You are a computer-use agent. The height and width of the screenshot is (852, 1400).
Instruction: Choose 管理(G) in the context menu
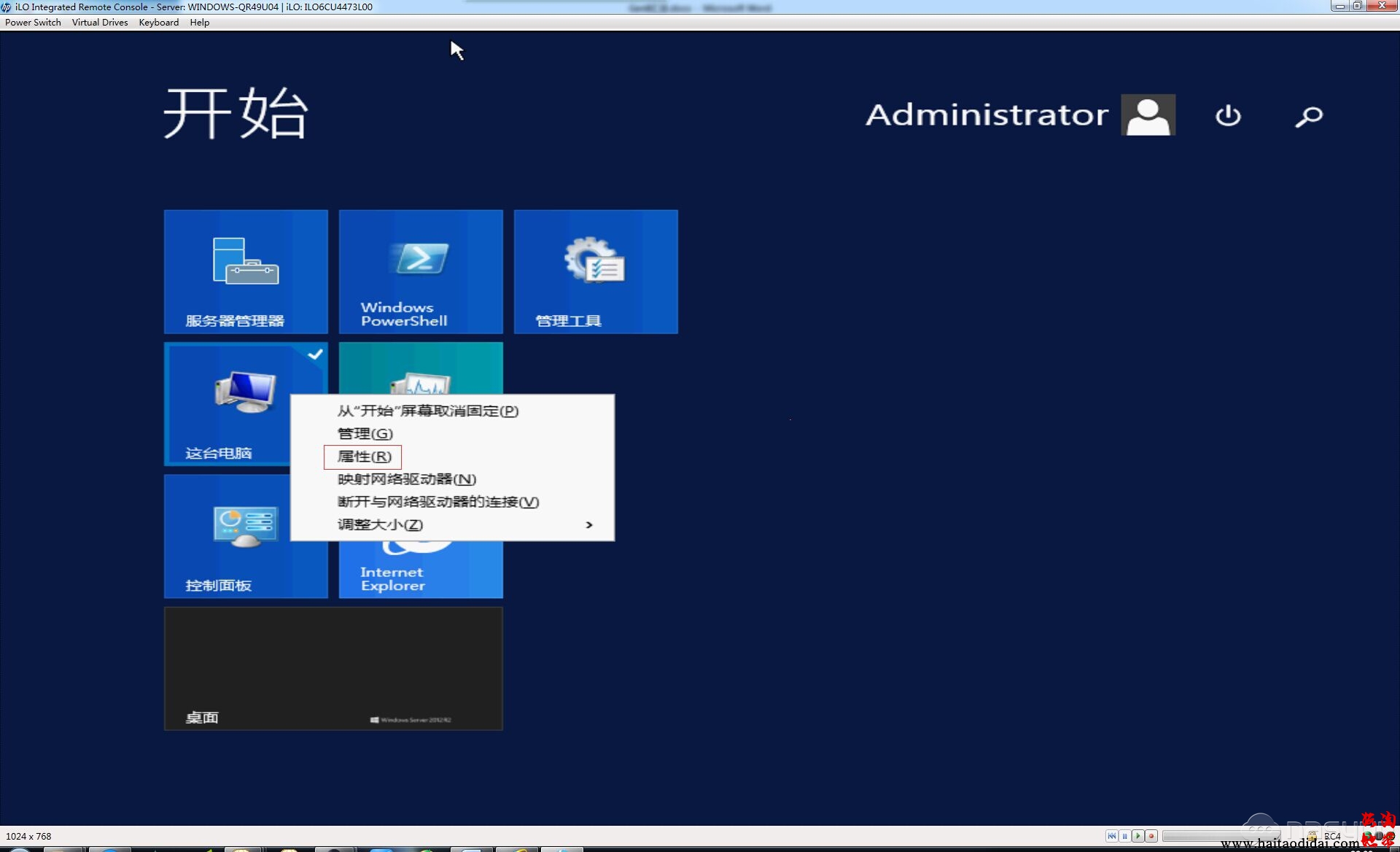coord(365,433)
